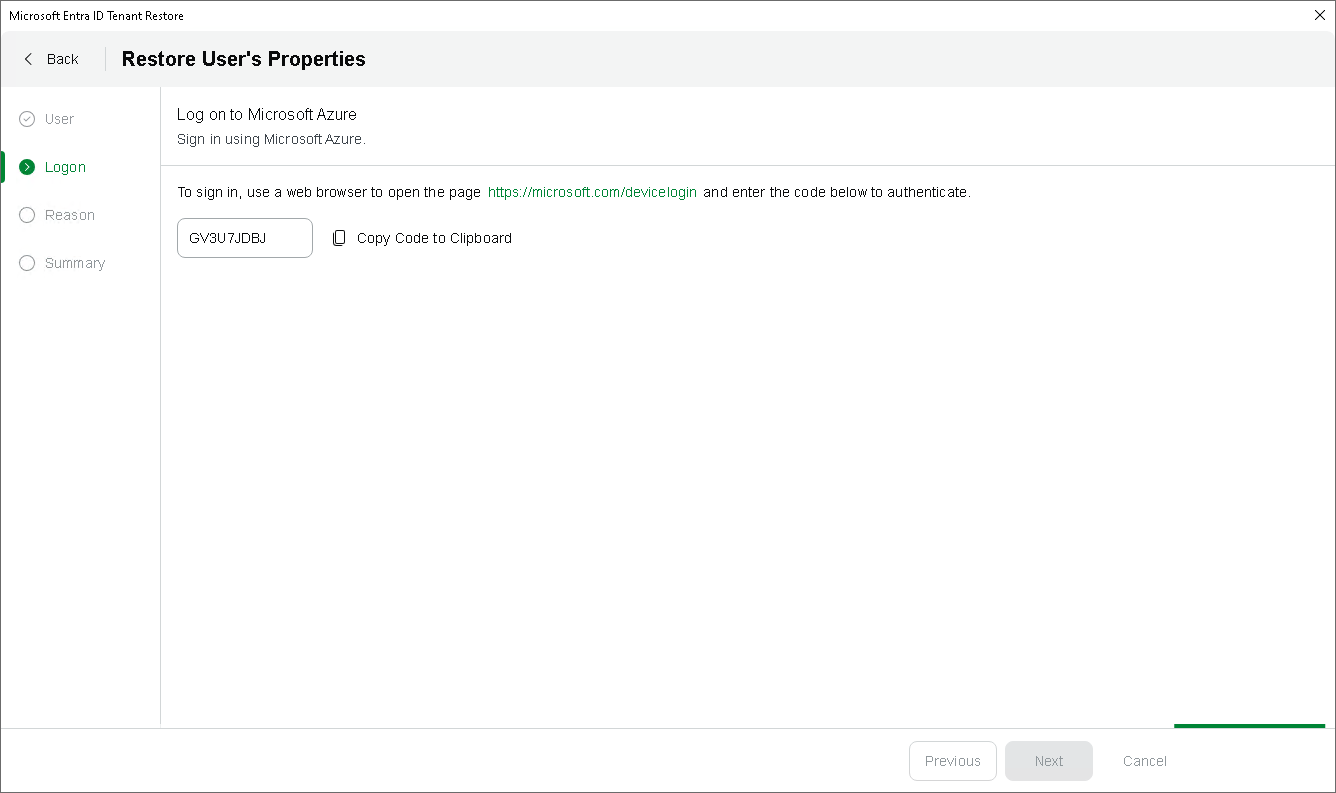Open the microsoft.com/devicelogin link

(592, 192)
